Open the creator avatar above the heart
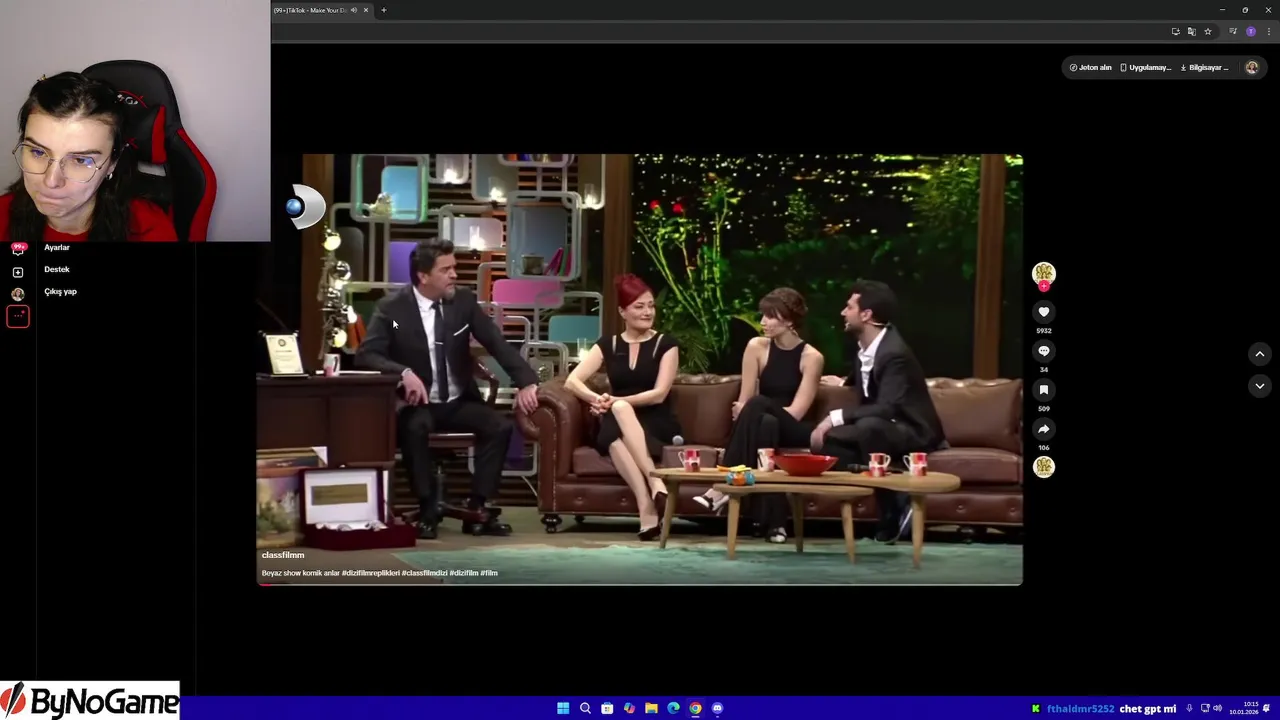Screen dimensions: 1280x720 1043,273
